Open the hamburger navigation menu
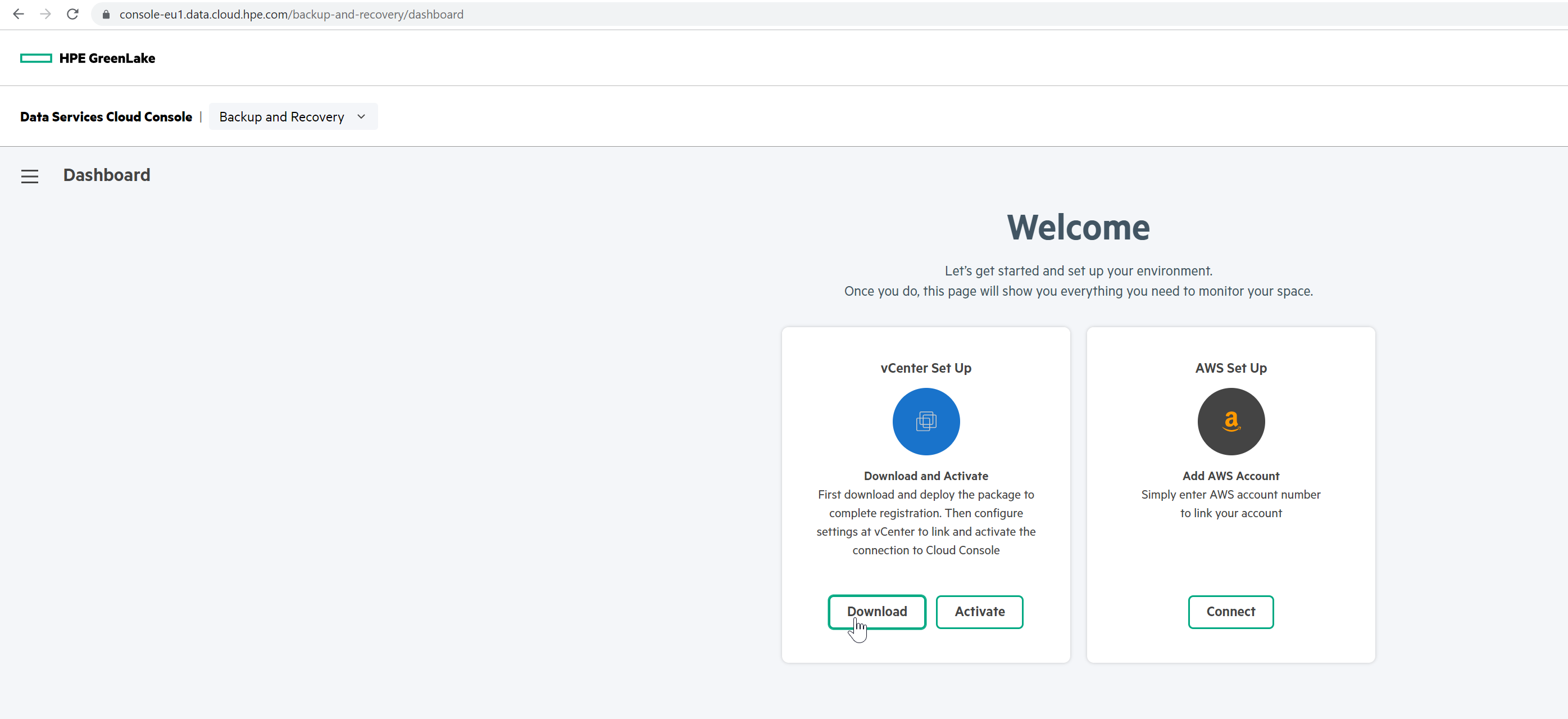Image resolution: width=1568 pixels, height=719 pixels. coord(30,177)
